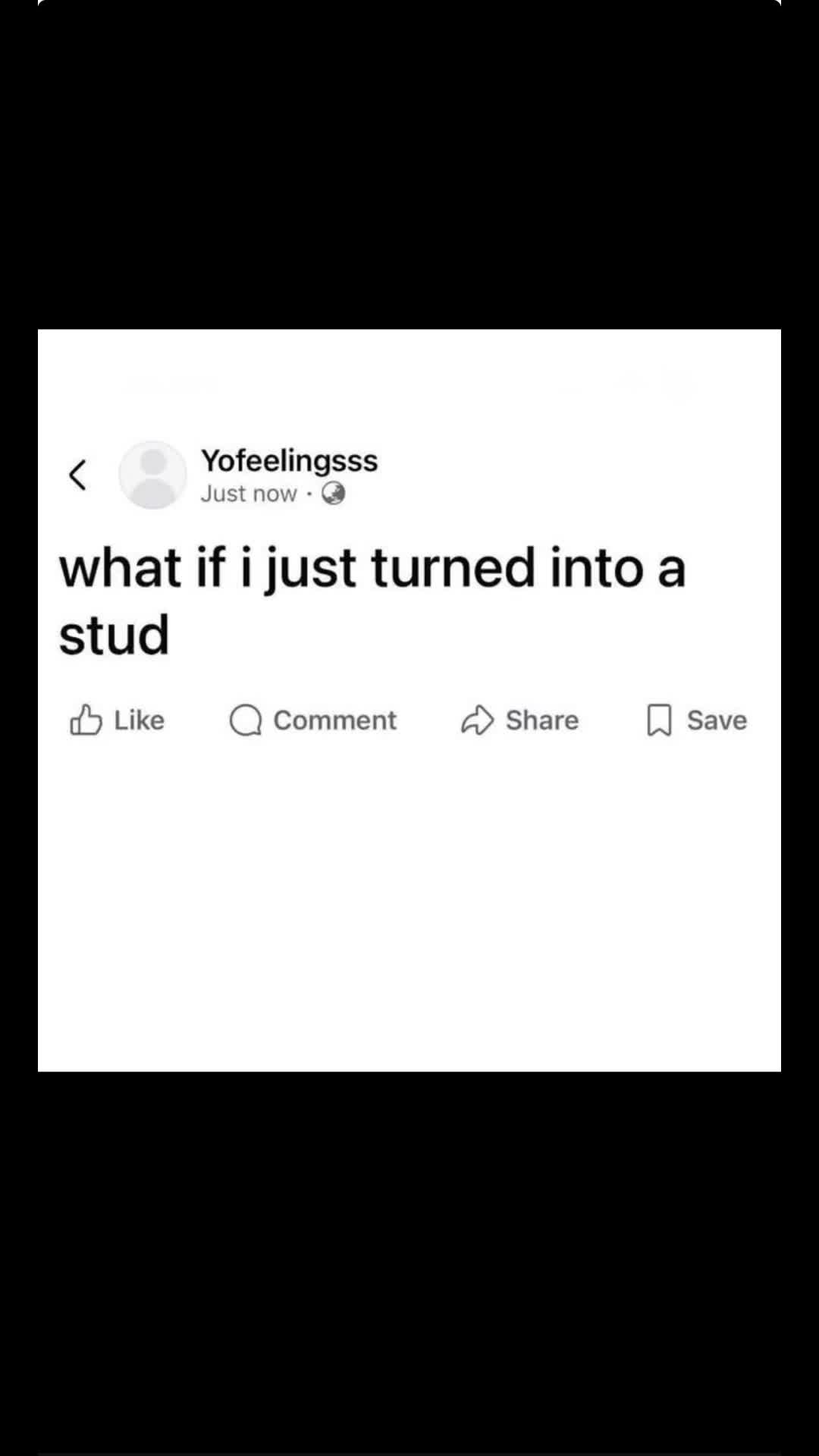Tap the Comment text label

(334, 720)
